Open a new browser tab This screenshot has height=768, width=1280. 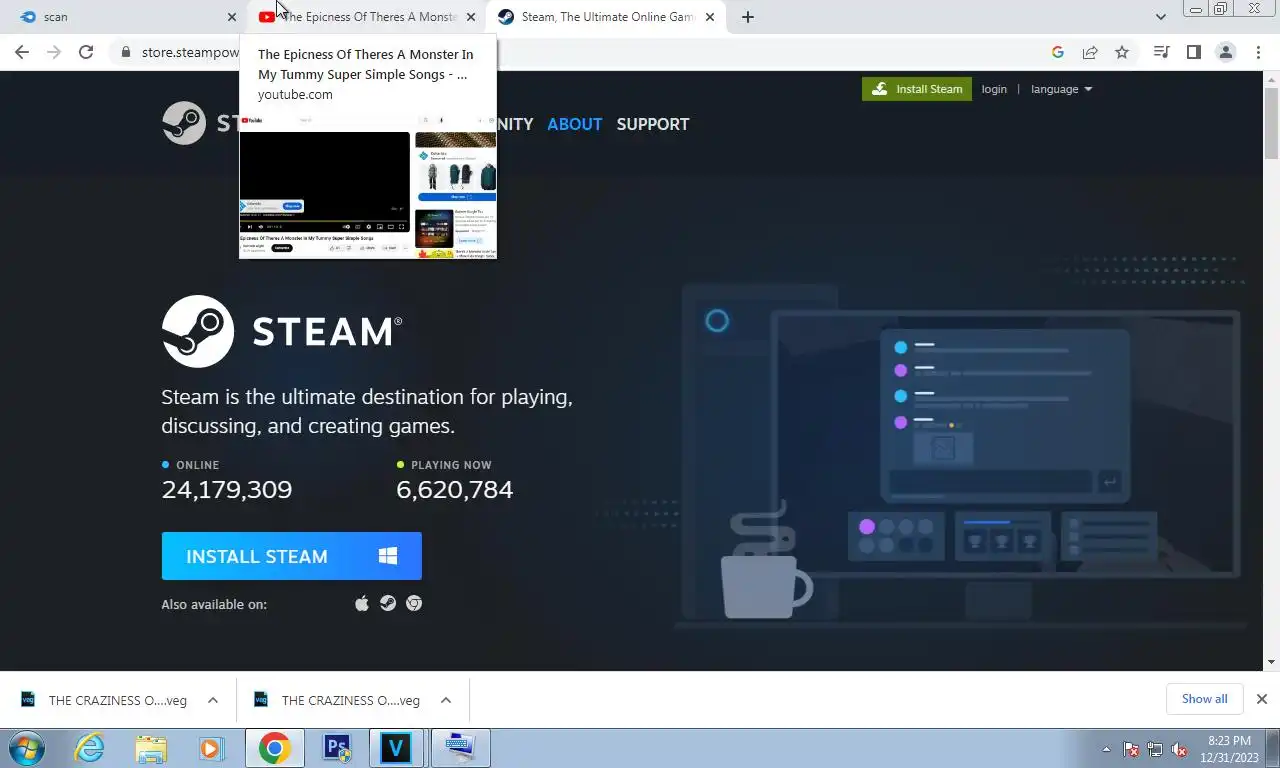(x=748, y=17)
